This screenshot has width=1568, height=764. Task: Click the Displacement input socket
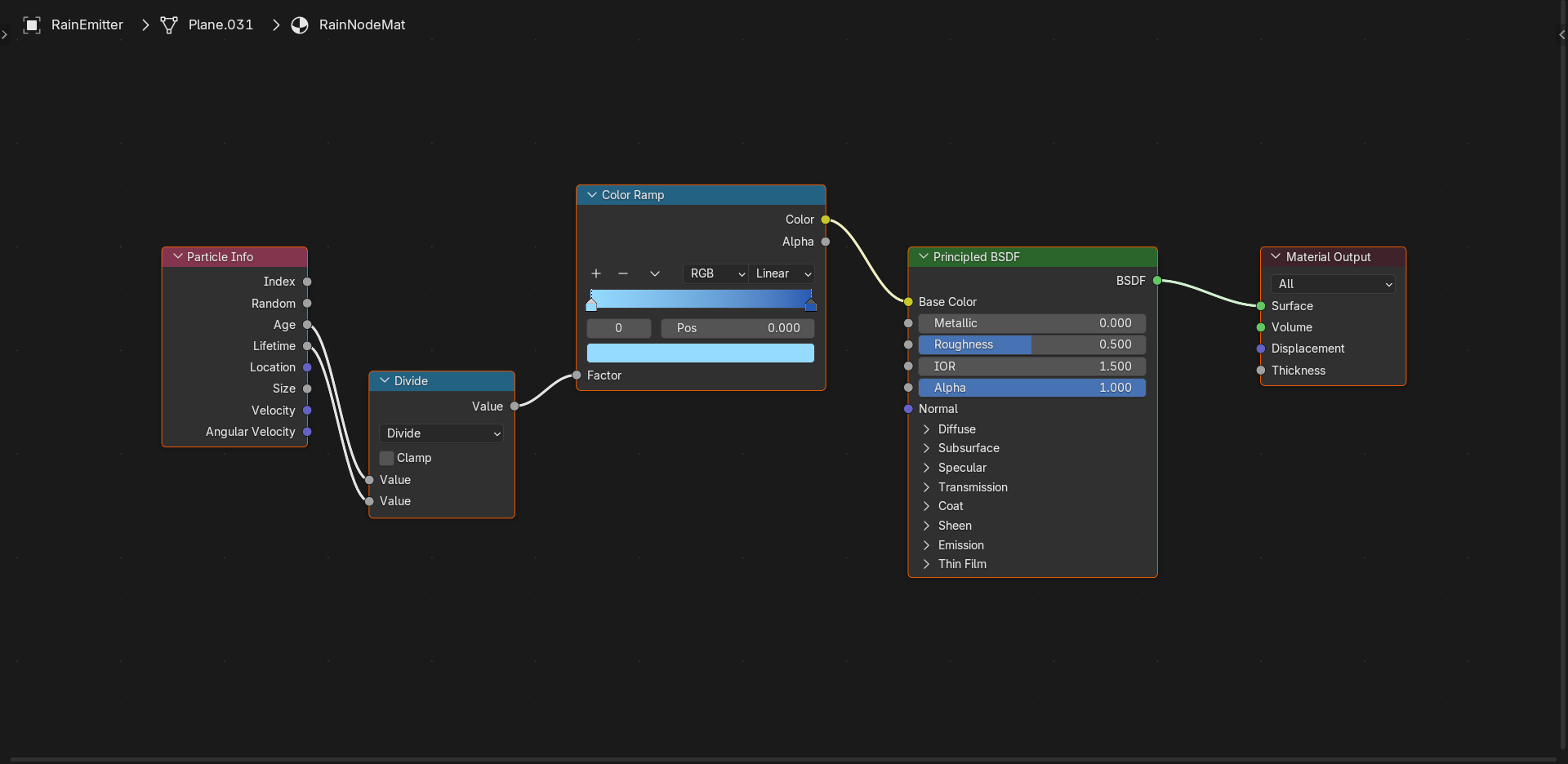(x=1261, y=349)
